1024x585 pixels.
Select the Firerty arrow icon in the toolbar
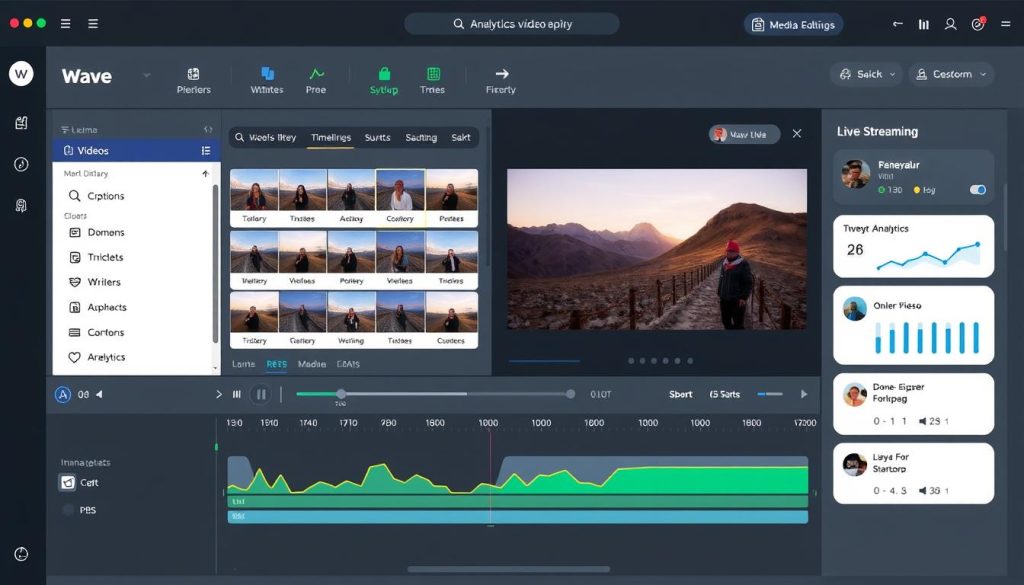[x=500, y=73]
